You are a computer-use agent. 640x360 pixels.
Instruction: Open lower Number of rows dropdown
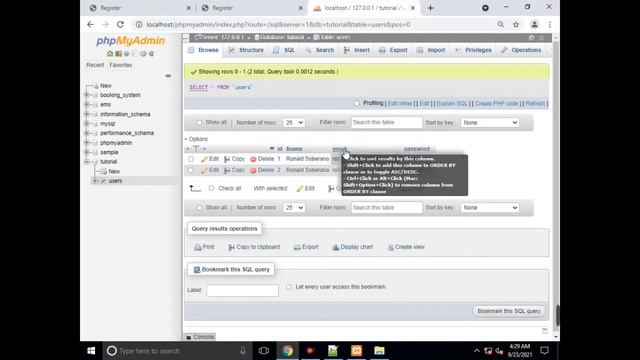tap(294, 207)
